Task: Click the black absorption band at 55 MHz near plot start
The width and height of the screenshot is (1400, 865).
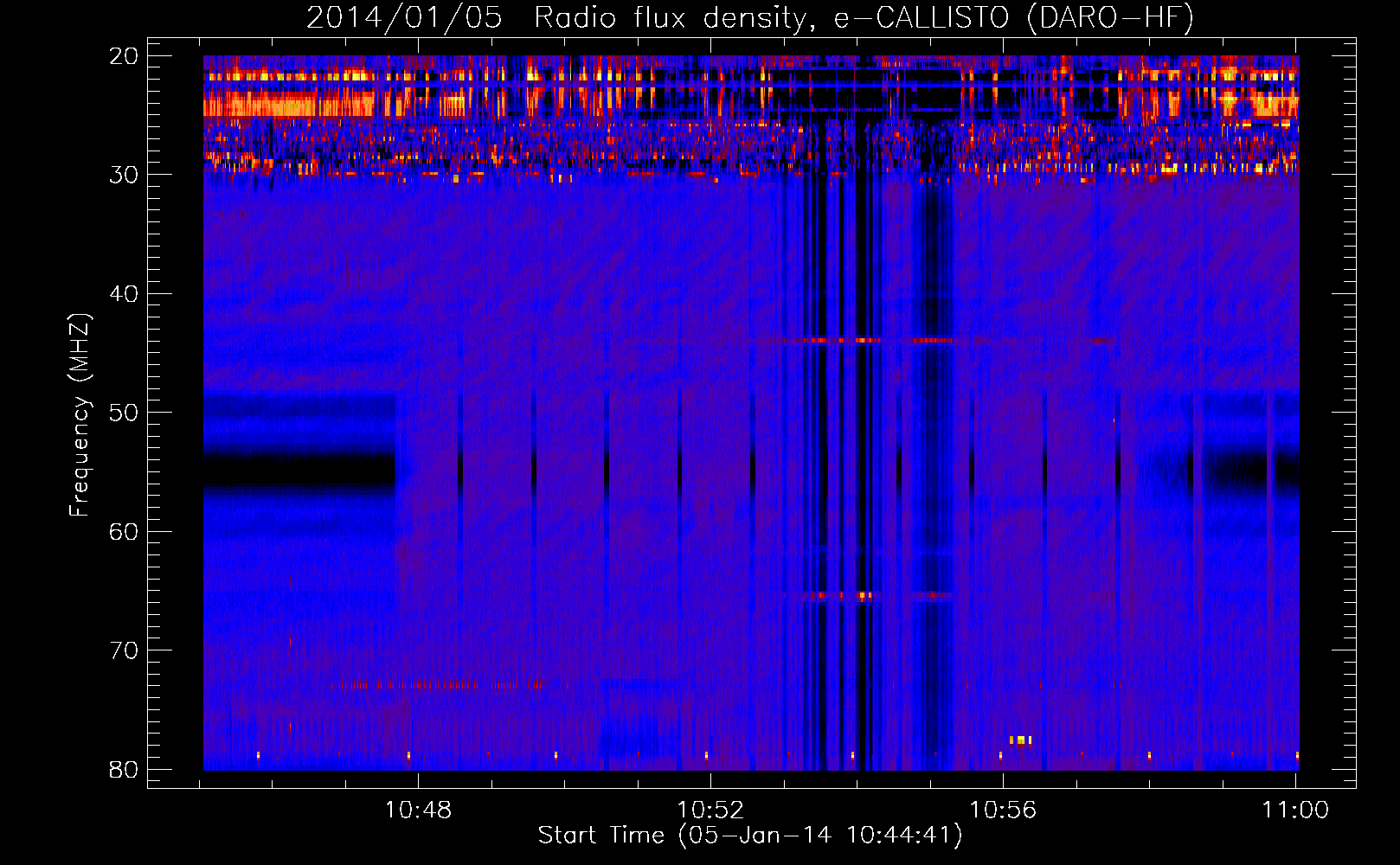Action: pyautogui.click(x=299, y=470)
